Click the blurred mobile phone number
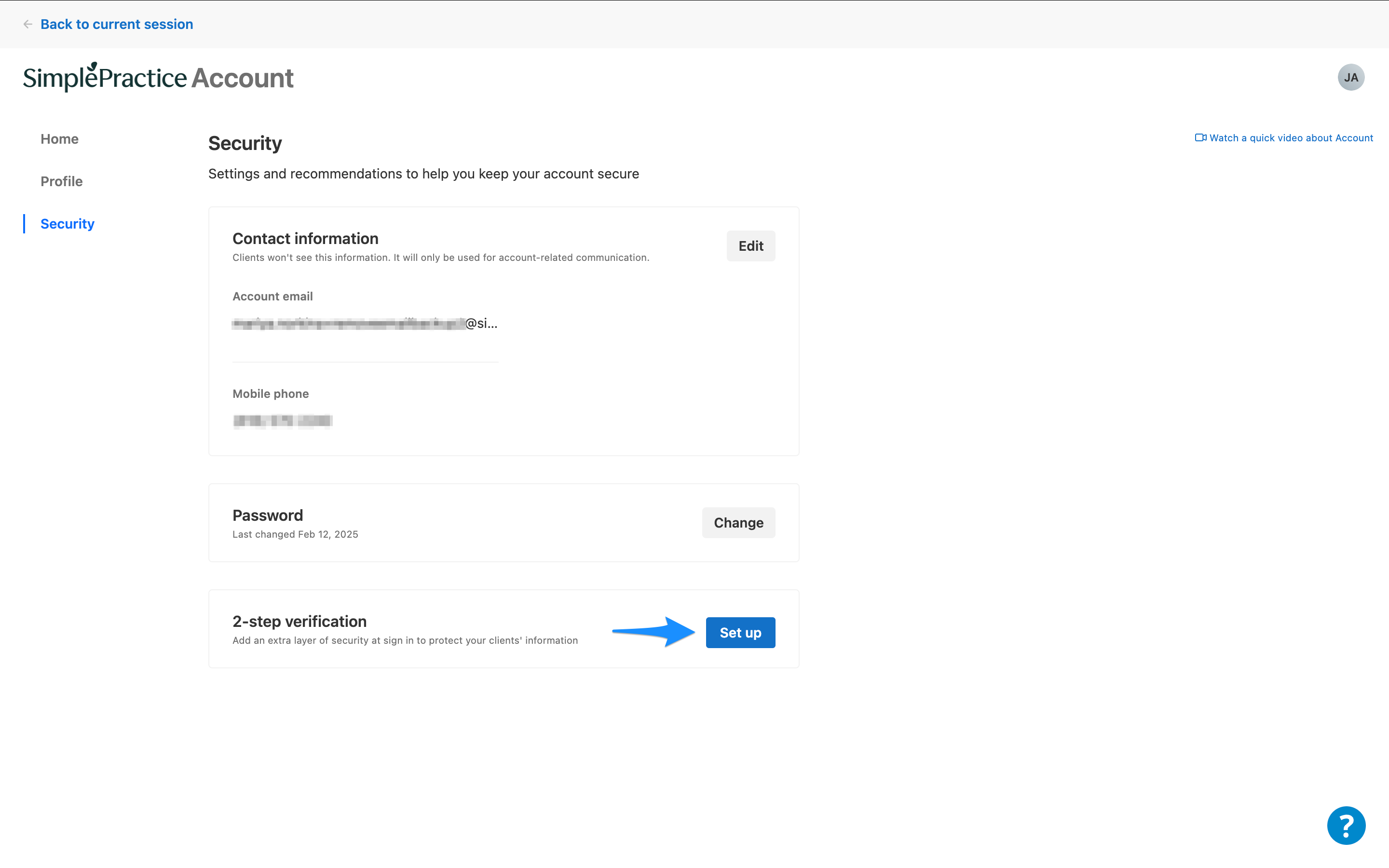1389x868 pixels. tap(283, 421)
